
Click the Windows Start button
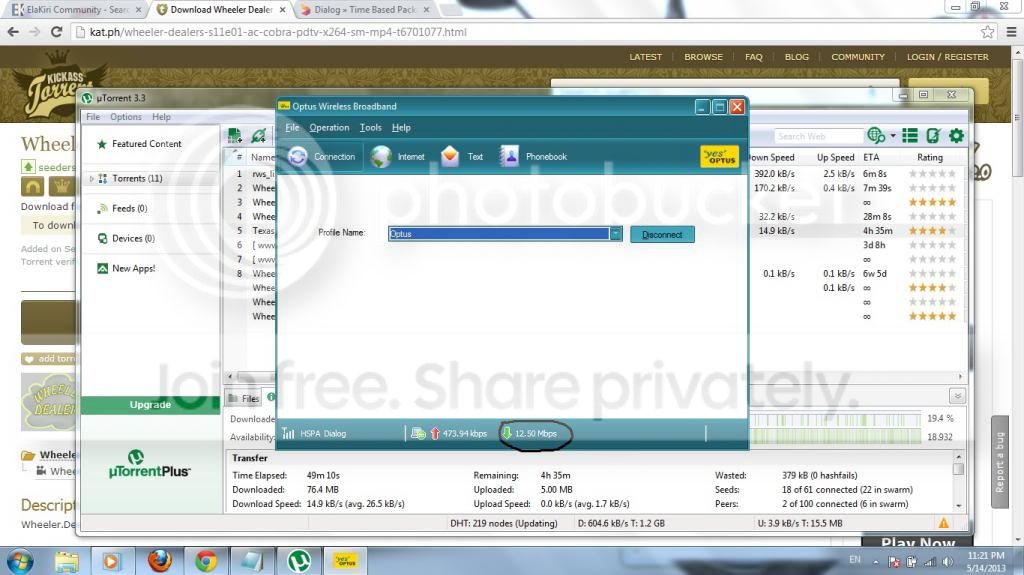(20, 561)
